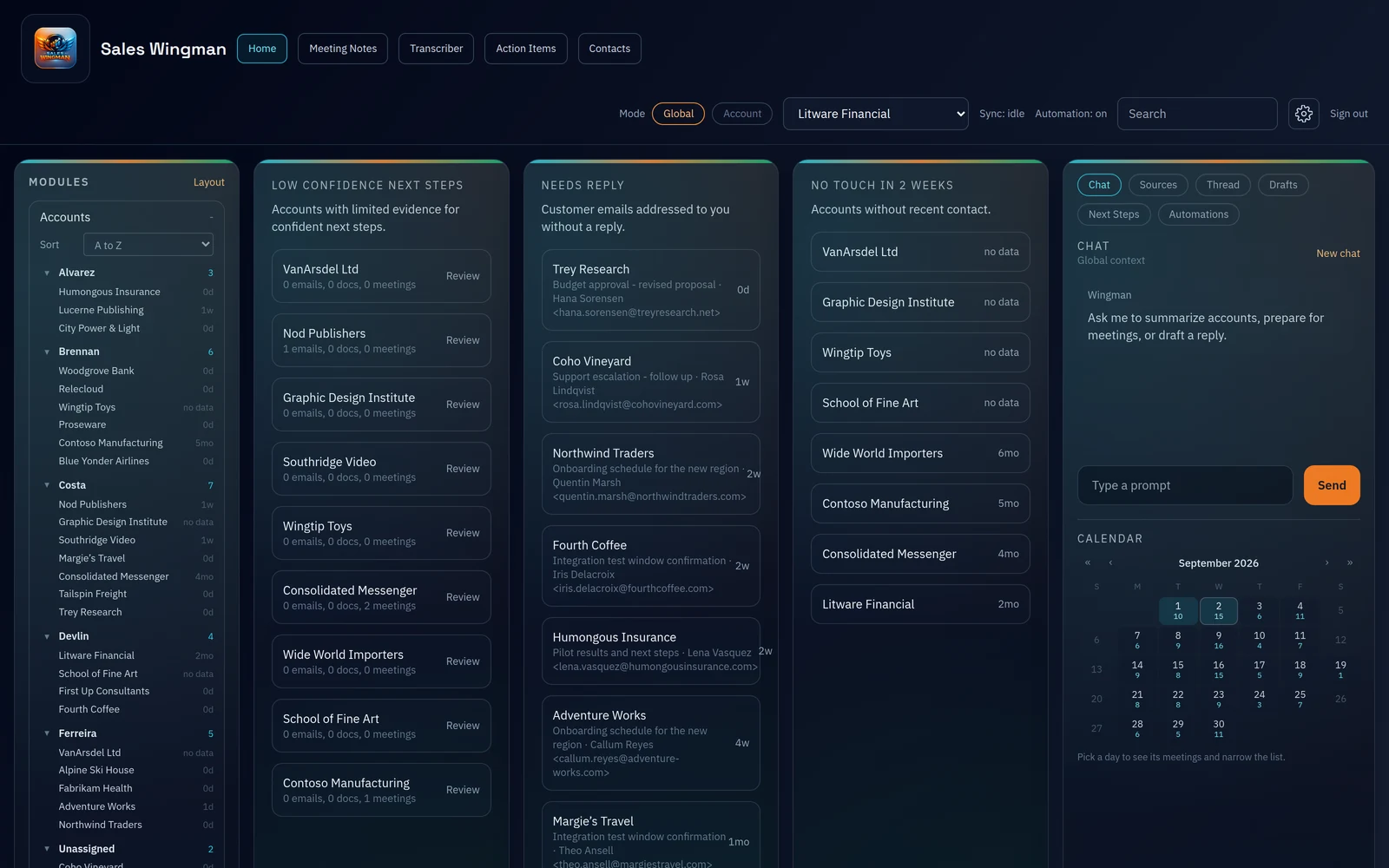Switch to the Automations tab
The image size is (1389, 868).
[x=1198, y=214]
